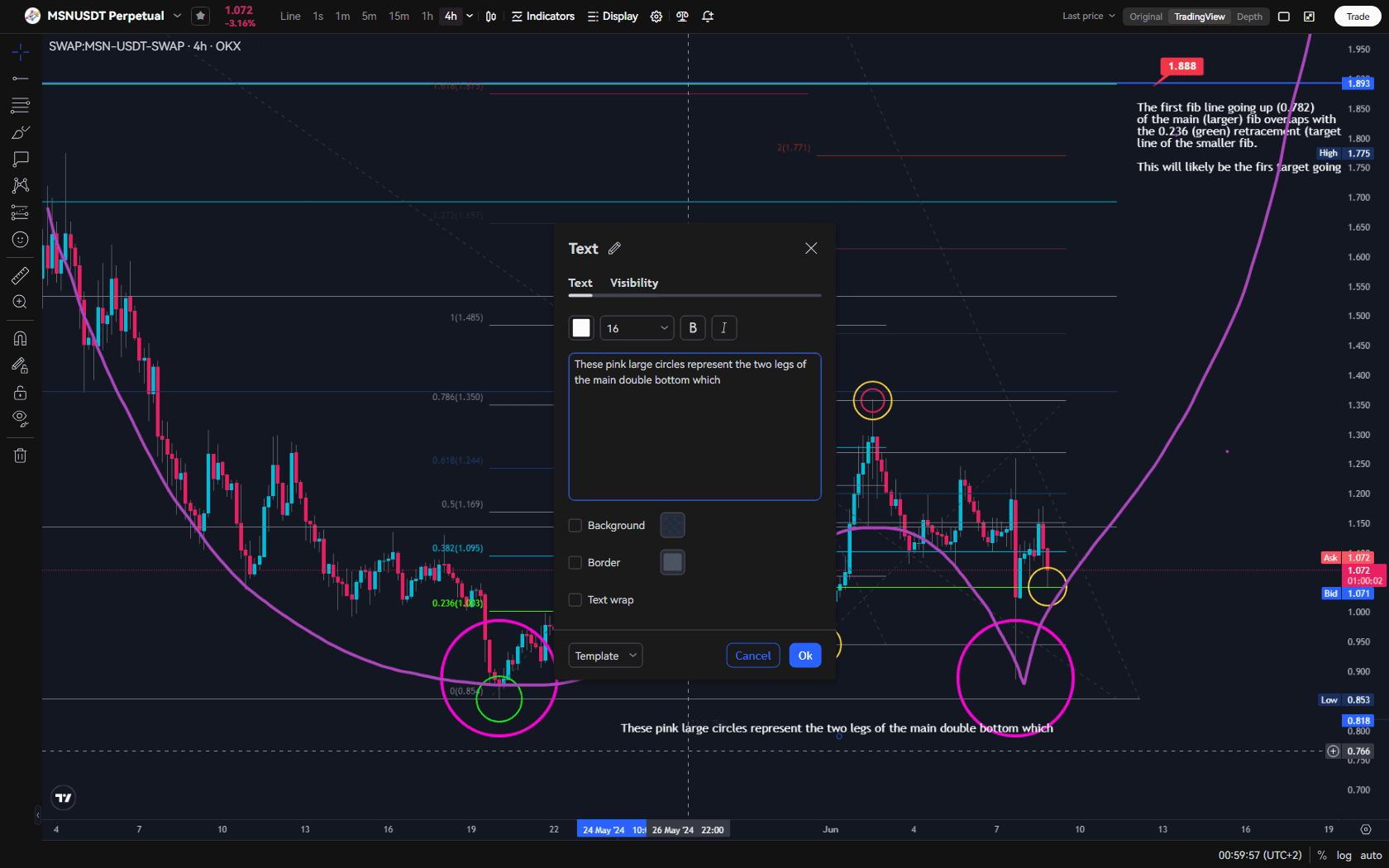The height and width of the screenshot is (868, 1389).
Task: Remove drawings with the trash icon
Action: (x=21, y=455)
